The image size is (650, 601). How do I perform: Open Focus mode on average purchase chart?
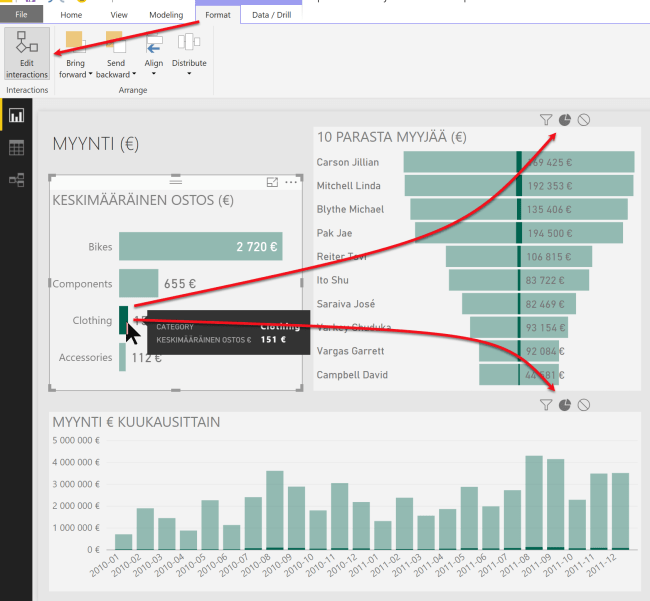click(272, 182)
